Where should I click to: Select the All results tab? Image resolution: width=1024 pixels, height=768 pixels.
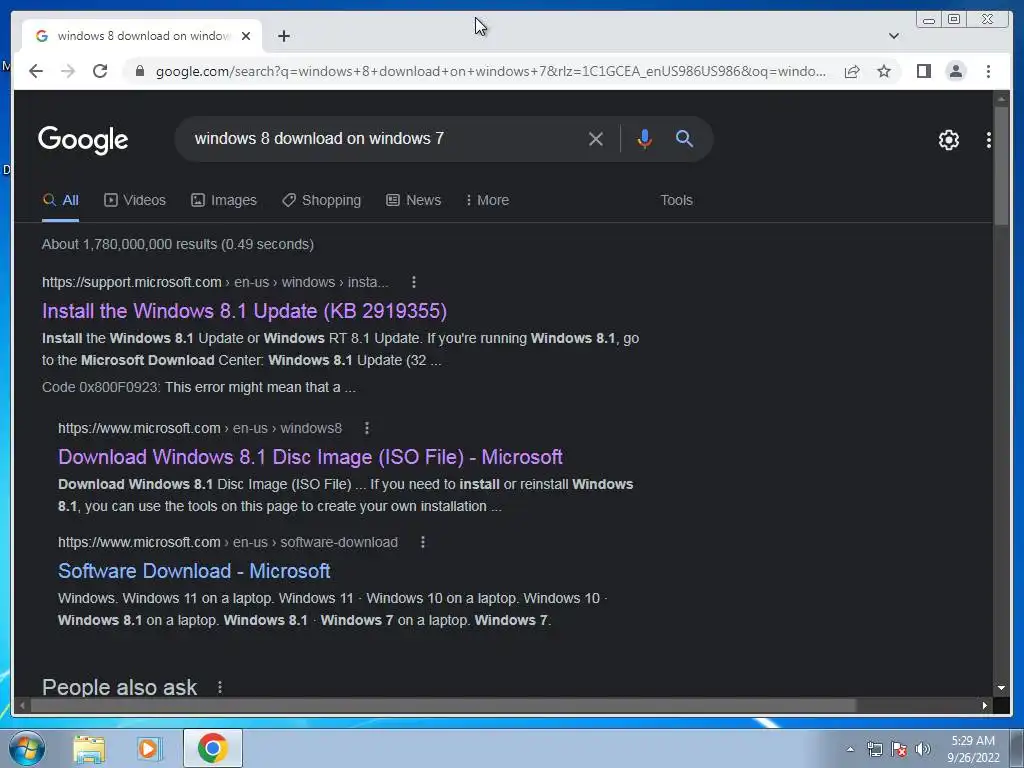click(61, 200)
